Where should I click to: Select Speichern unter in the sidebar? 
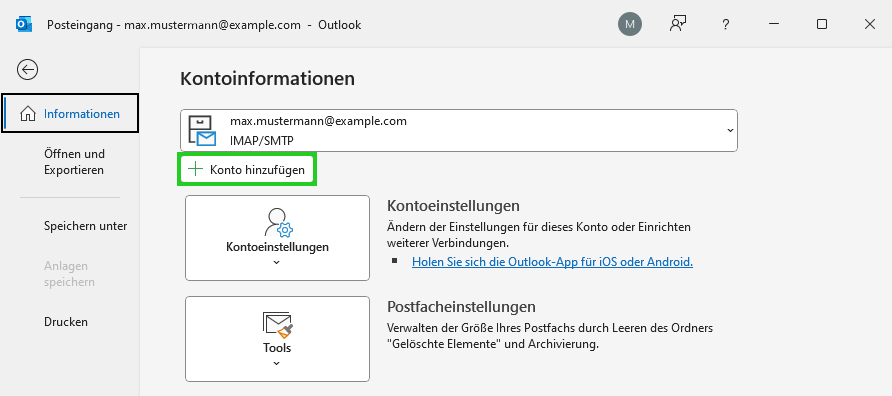tap(85, 226)
